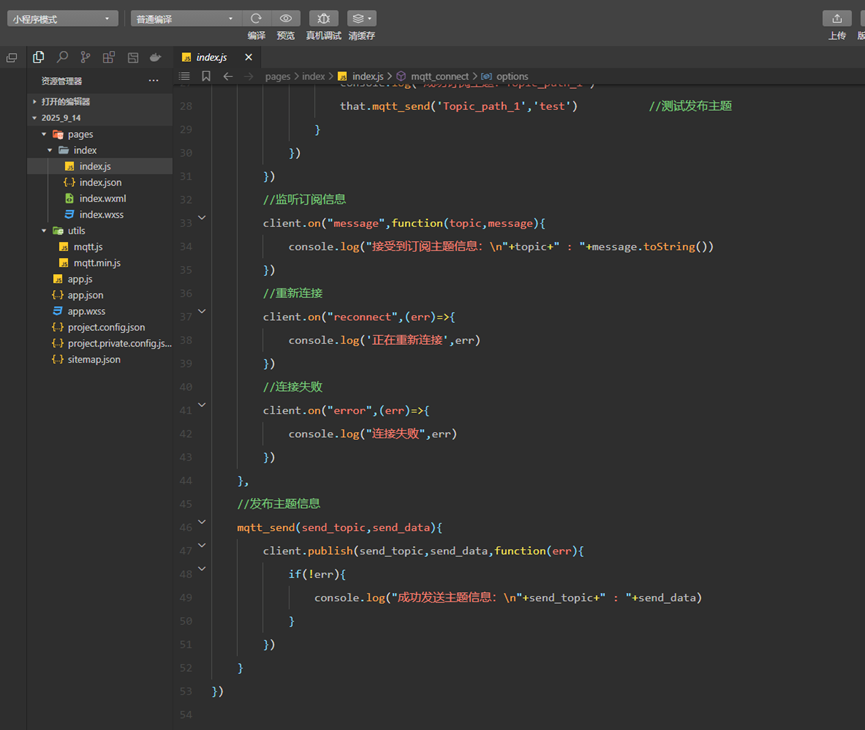
Task: Open the search panel magnifier icon
Action: click(x=62, y=58)
